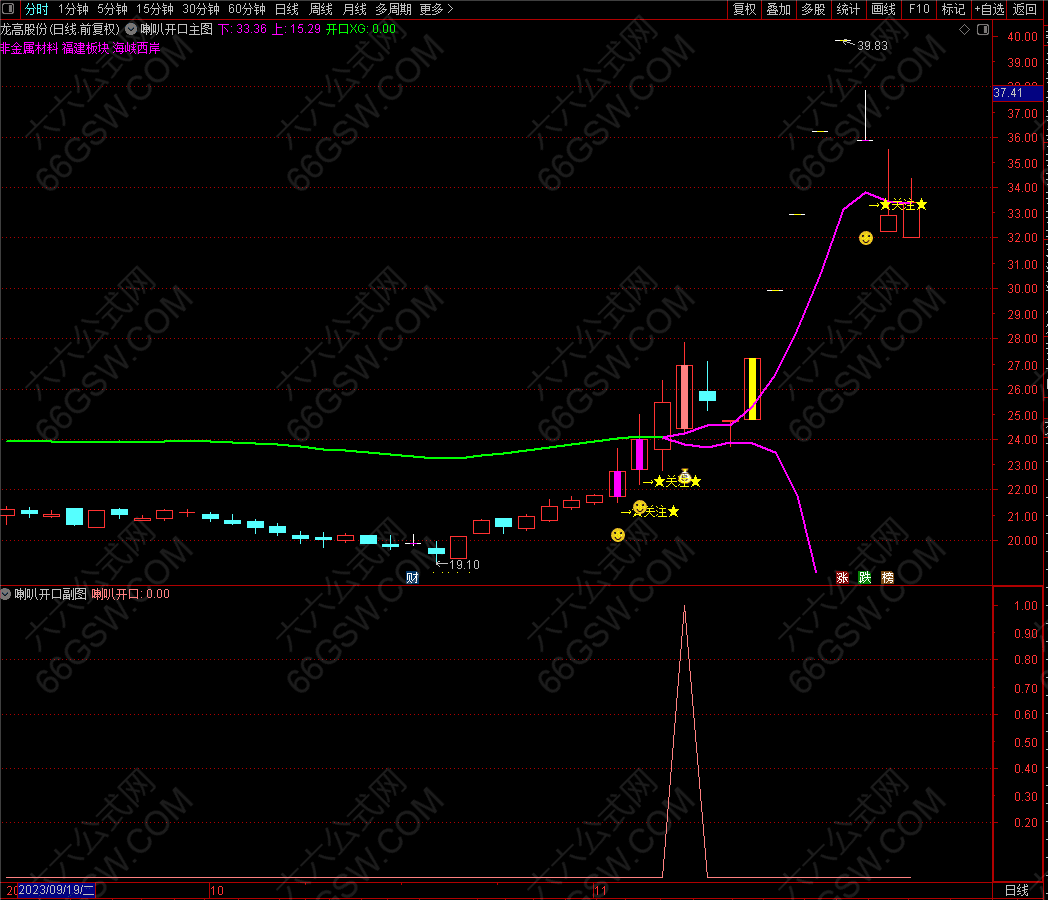Image resolution: width=1048 pixels, height=900 pixels.
Task: Select the 30分钟 period
Action: 201,9
